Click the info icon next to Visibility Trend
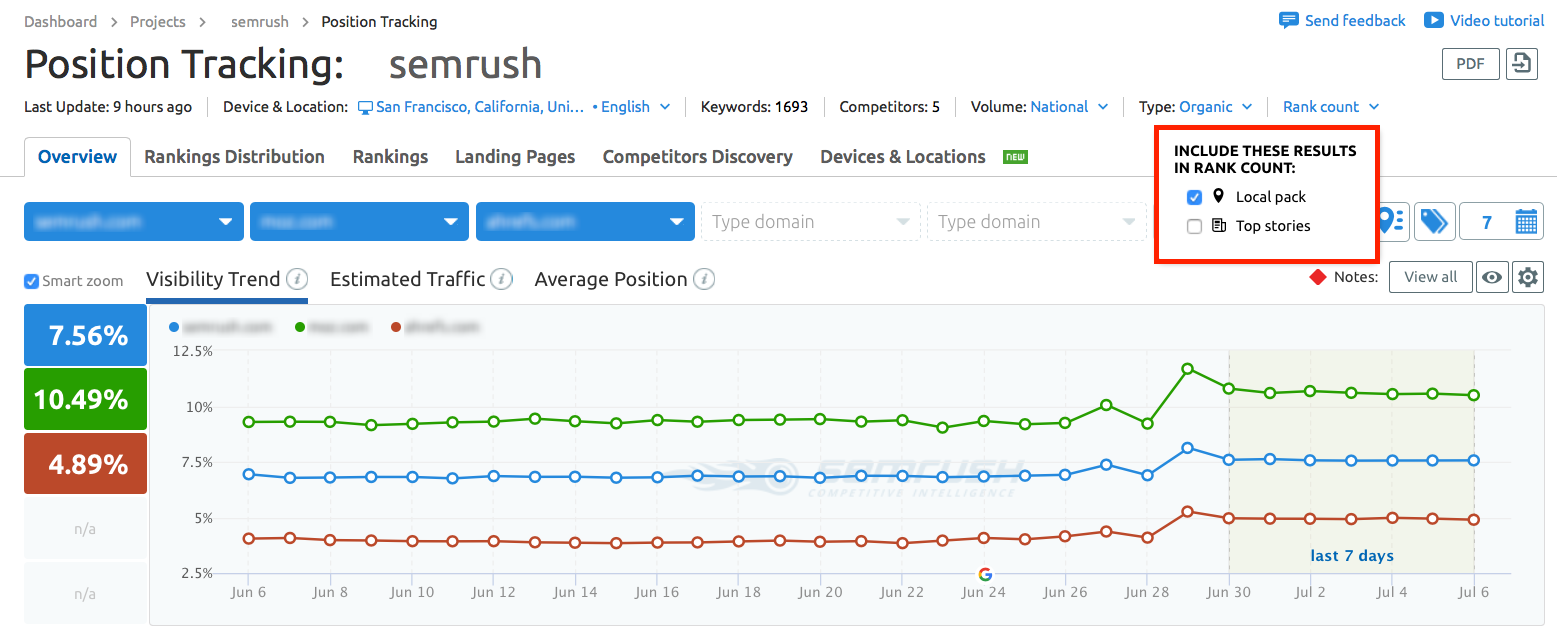 296,278
